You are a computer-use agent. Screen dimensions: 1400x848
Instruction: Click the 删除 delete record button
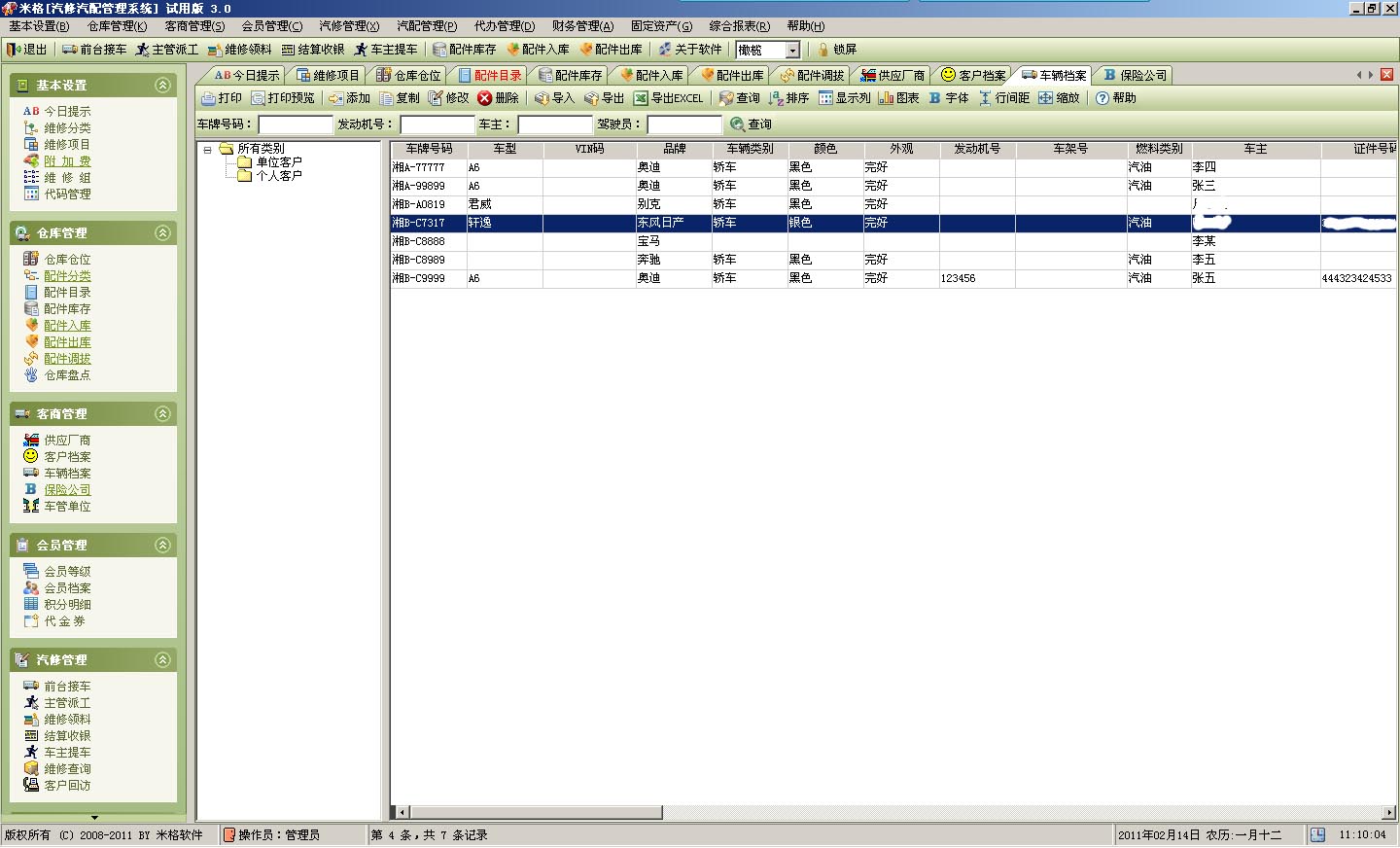[x=499, y=98]
